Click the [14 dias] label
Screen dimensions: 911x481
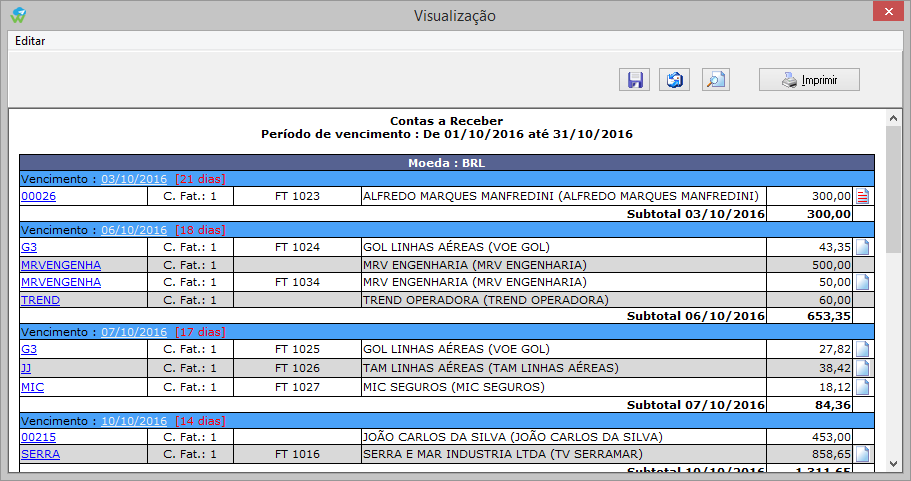[200, 421]
